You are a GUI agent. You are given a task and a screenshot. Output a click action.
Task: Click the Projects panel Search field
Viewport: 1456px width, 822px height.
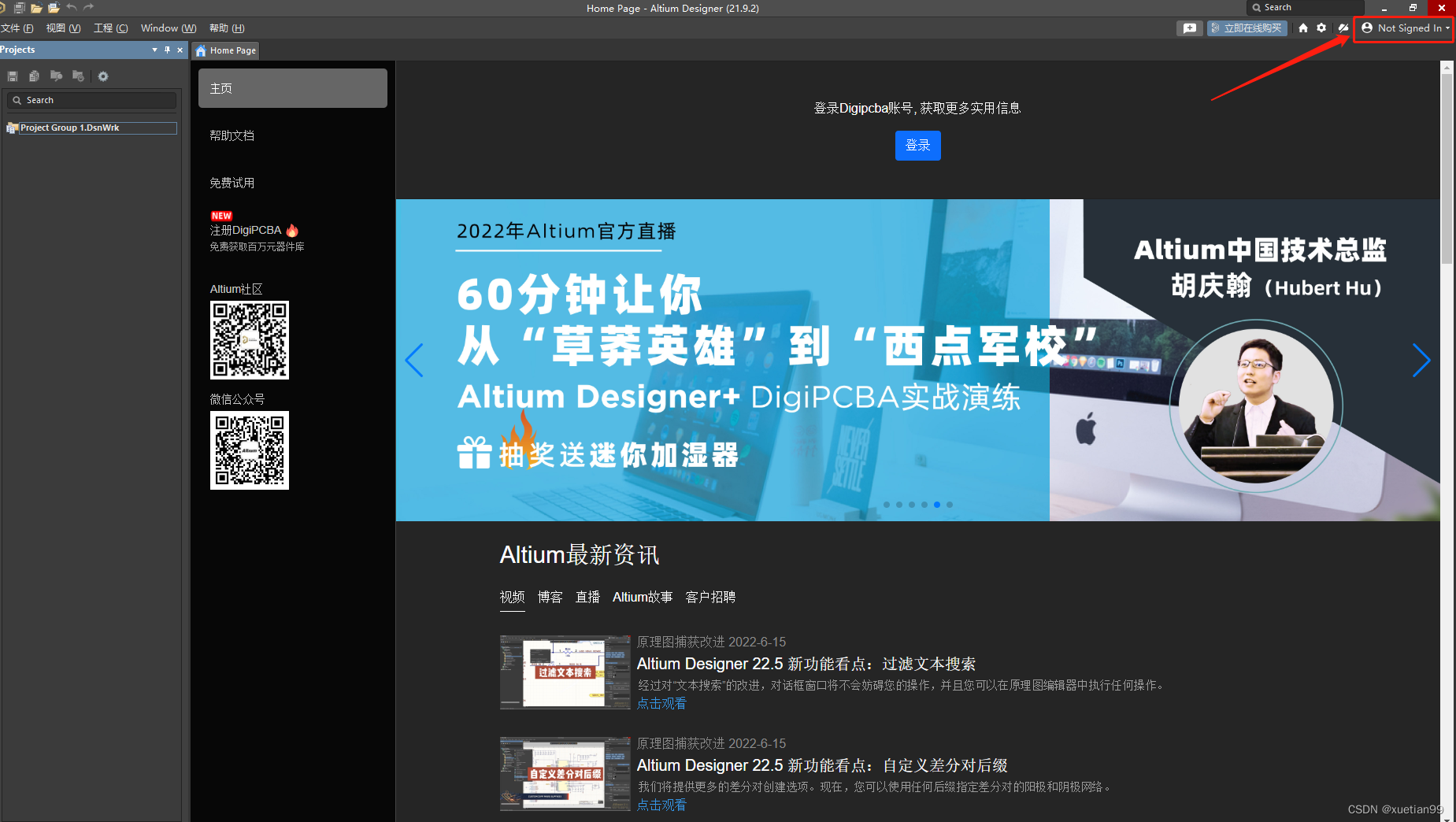pos(92,100)
